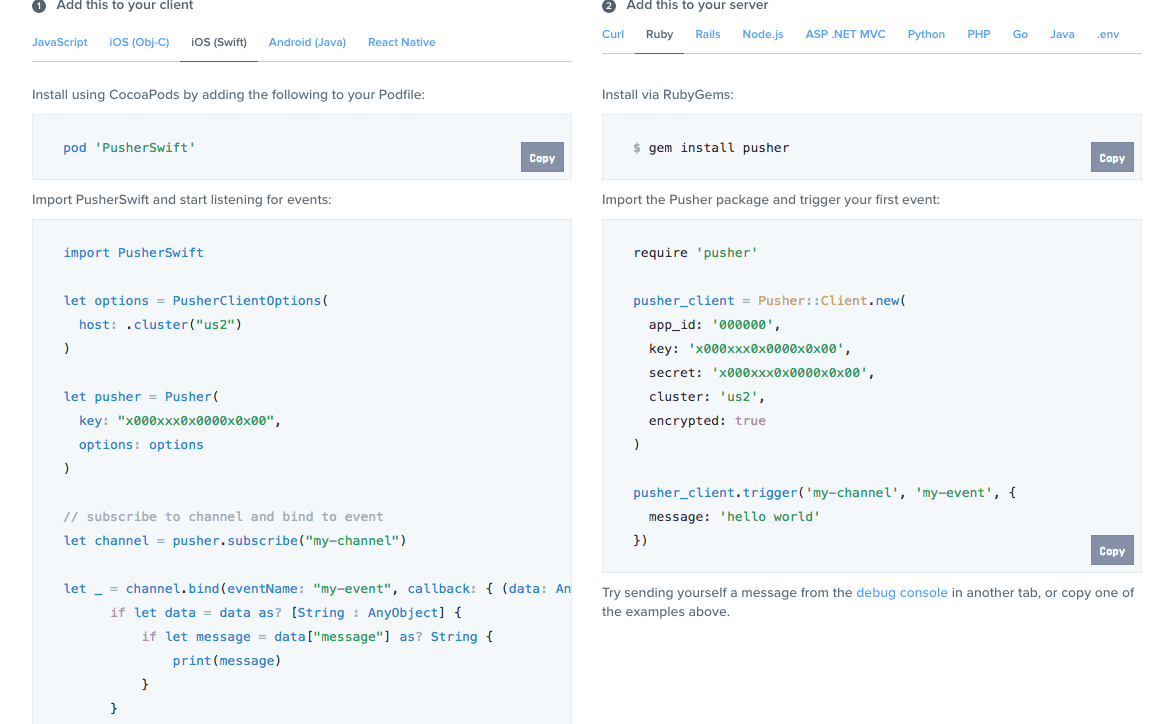The height and width of the screenshot is (724, 1165).
Task: Copy the Ruby pusher_client code block
Action: pyautogui.click(x=1112, y=551)
